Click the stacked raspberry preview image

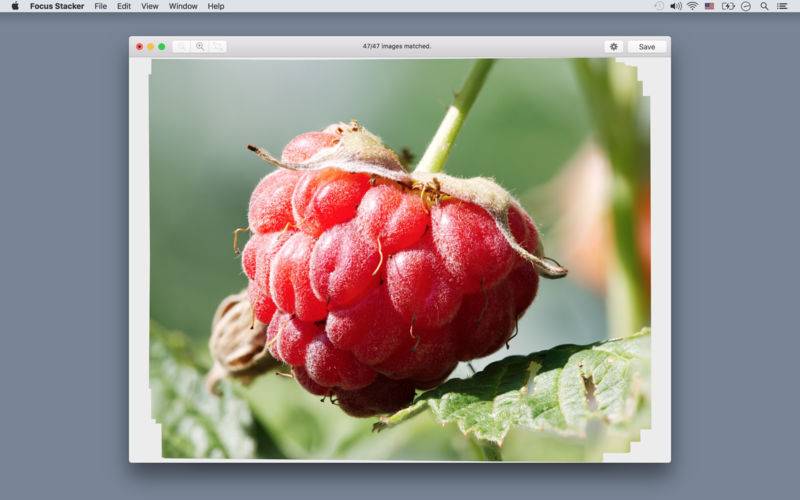point(399,259)
